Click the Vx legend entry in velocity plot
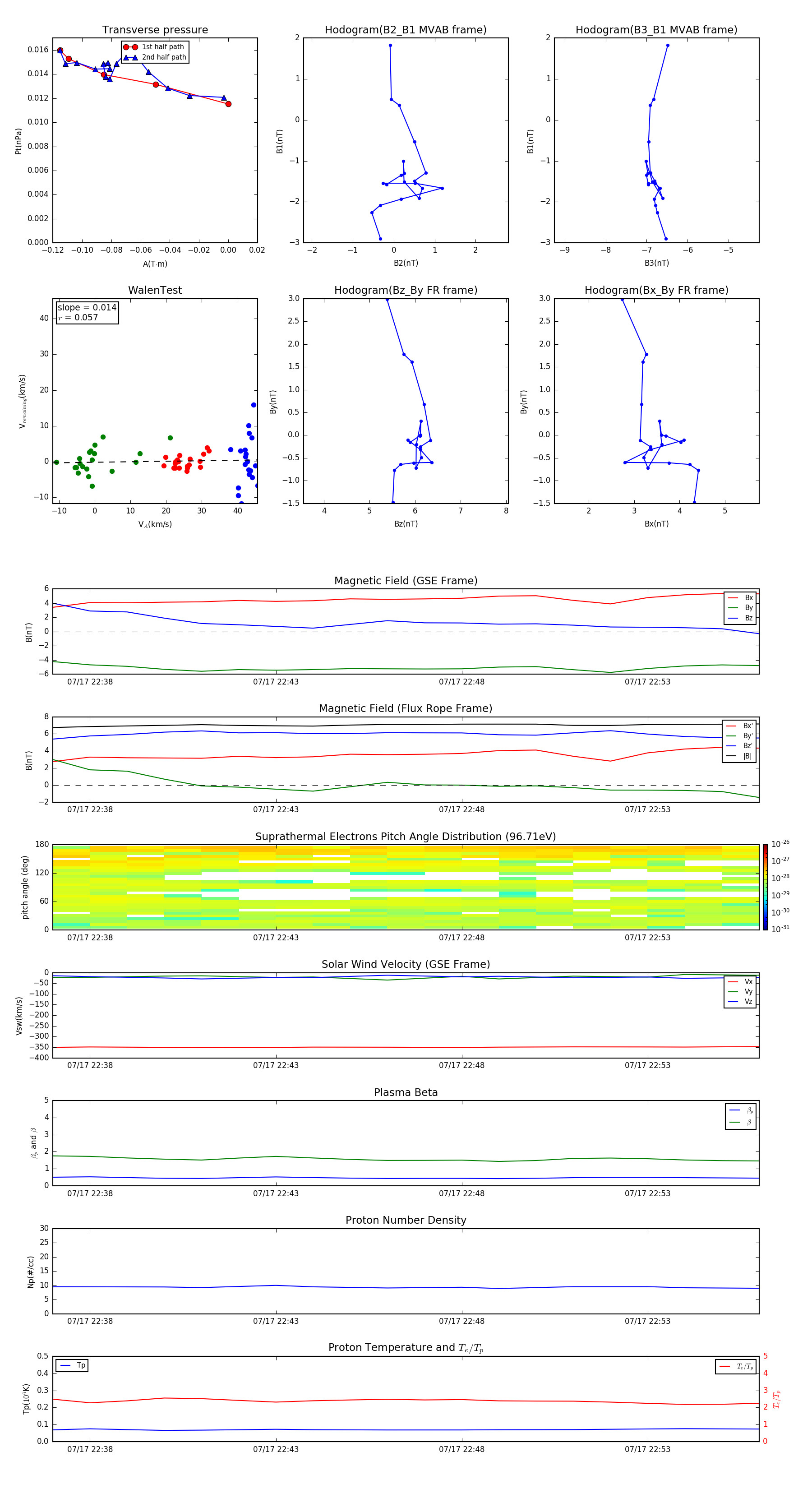Screen dimensions: 812x1489 point(740,981)
